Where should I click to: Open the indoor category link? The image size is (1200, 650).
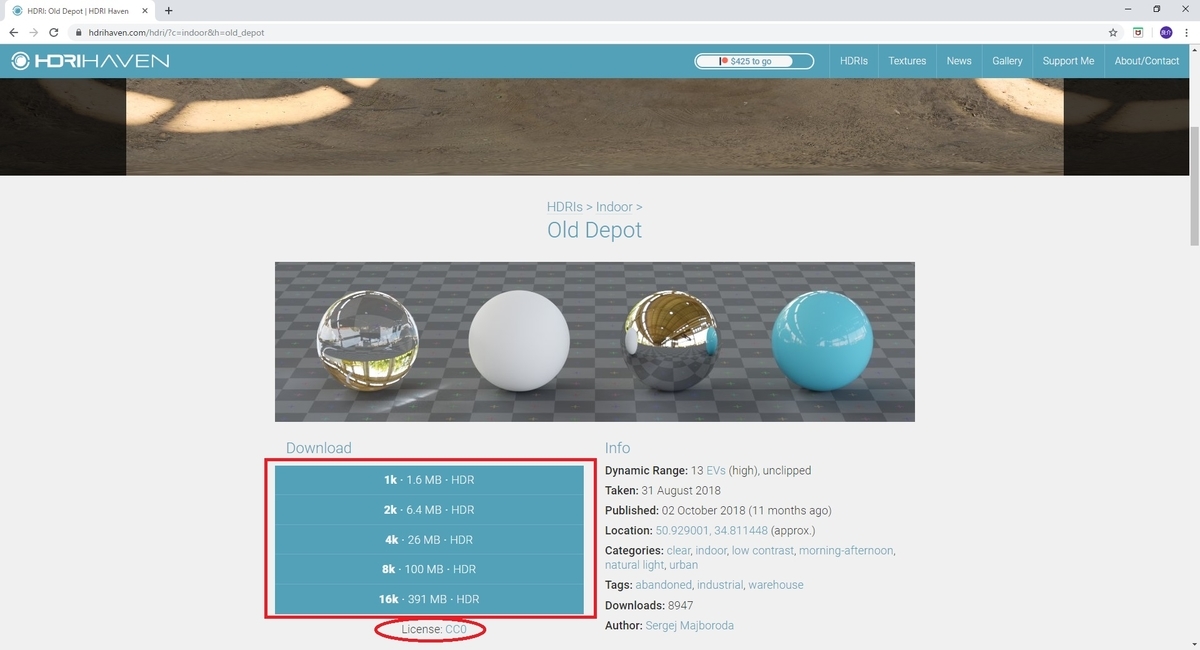pos(711,551)
